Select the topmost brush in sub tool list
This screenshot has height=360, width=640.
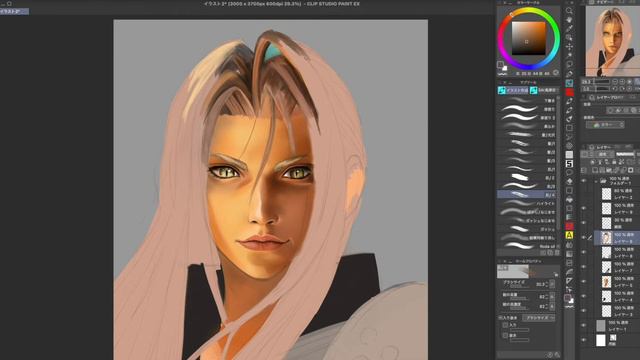click(x=527, y=100)
